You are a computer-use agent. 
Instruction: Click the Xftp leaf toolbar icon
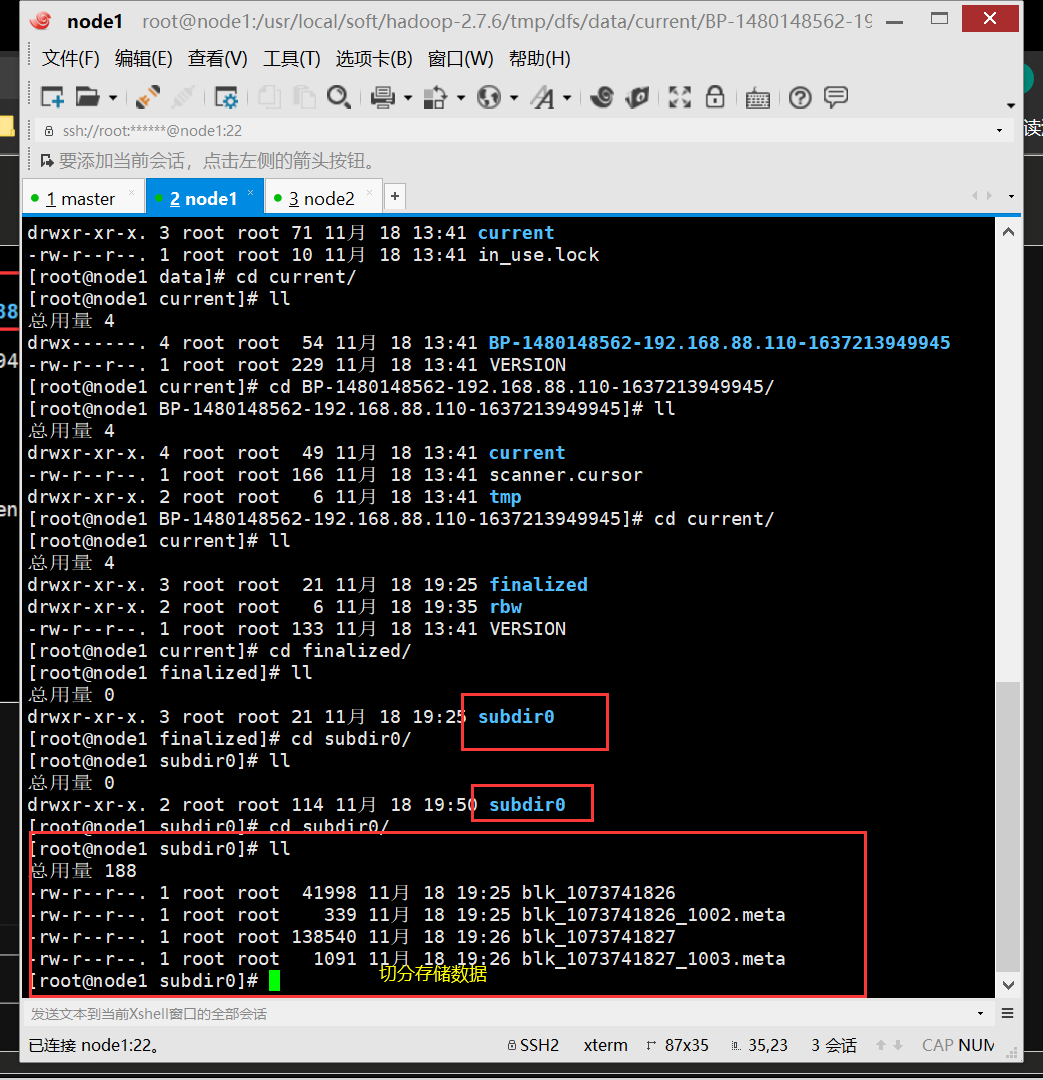(x=637, y=97)
